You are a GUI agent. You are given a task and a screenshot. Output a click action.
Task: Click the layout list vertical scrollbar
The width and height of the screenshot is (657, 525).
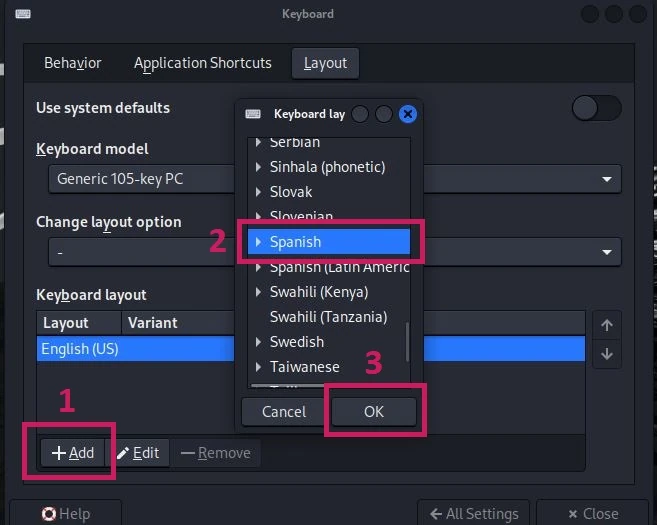tap(407, 341)
